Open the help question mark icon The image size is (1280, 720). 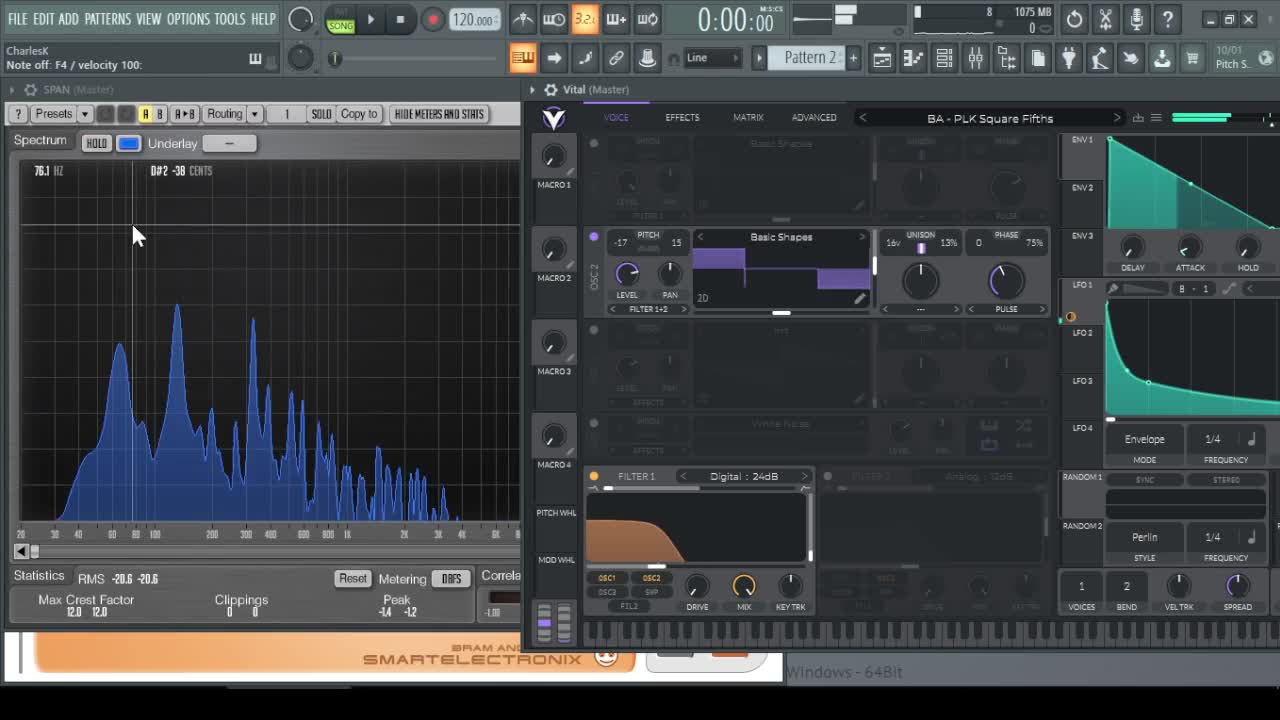[x=1167, y=19]
